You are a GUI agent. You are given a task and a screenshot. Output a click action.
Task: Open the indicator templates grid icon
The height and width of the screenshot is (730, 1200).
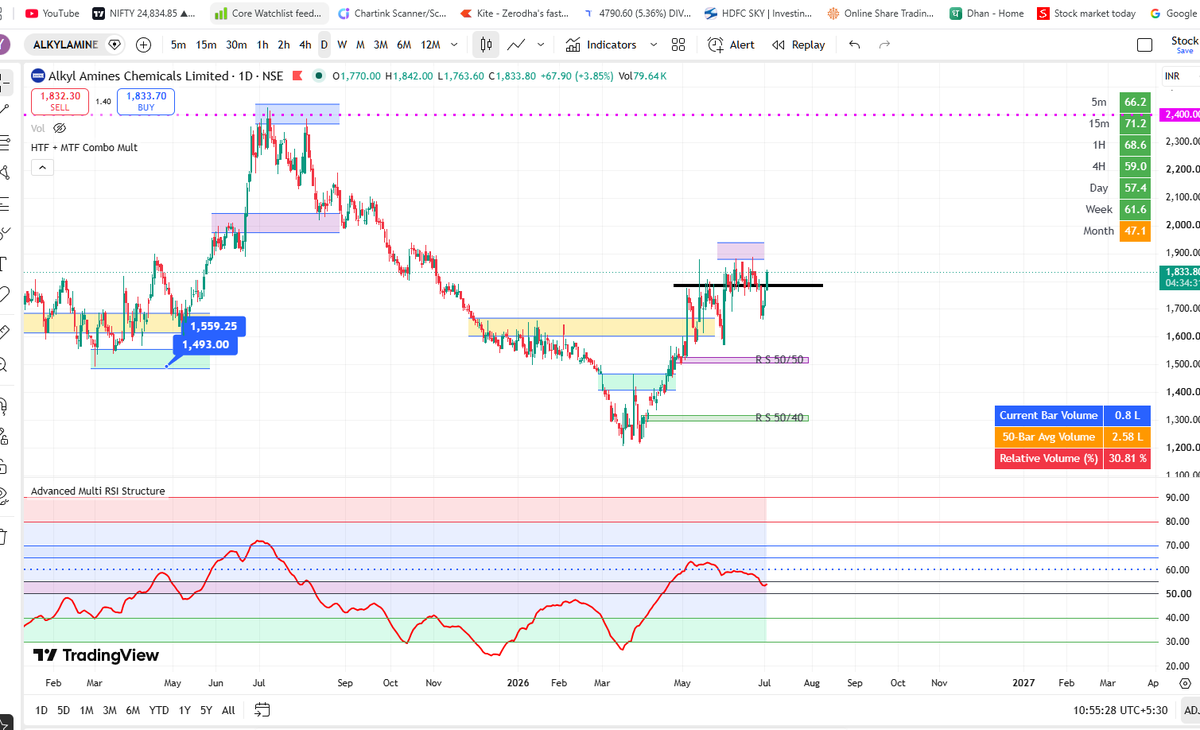pyautogui.click(x=678, y=45)
